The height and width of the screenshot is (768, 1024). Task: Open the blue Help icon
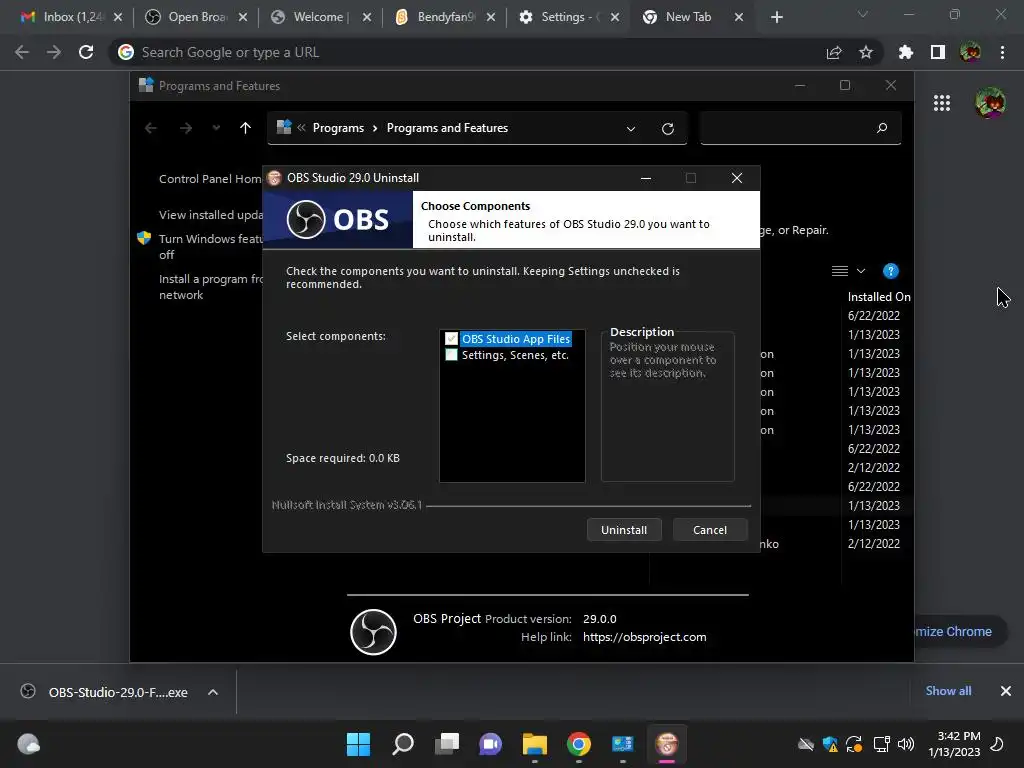[x=891, y=271]
